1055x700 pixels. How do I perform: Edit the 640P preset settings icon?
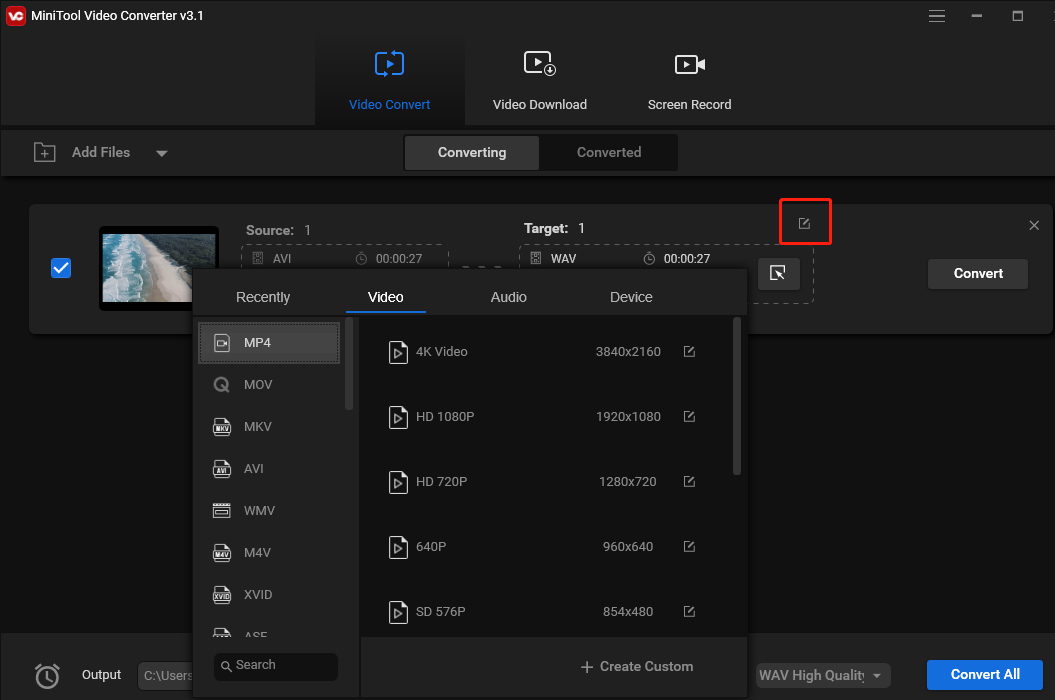[689, 547]
